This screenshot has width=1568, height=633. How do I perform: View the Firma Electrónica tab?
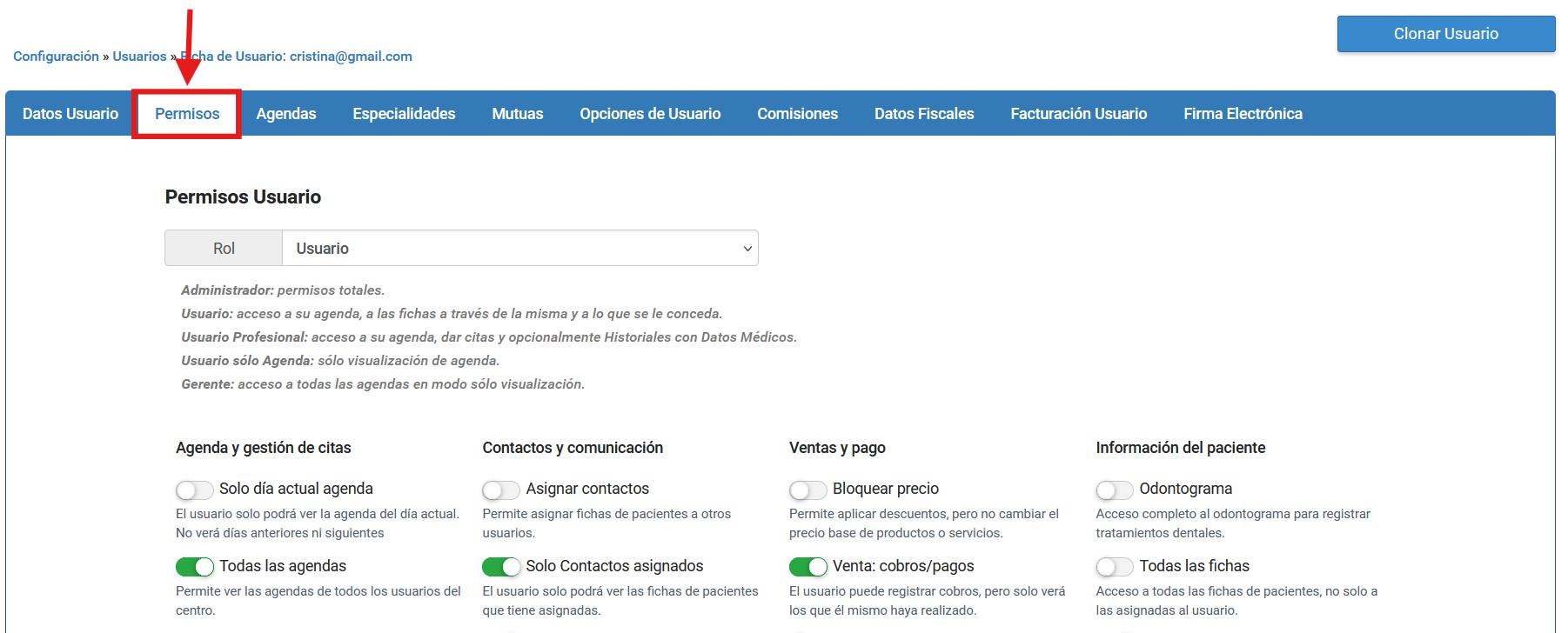pyautogui.click(x=1243, y=114)
